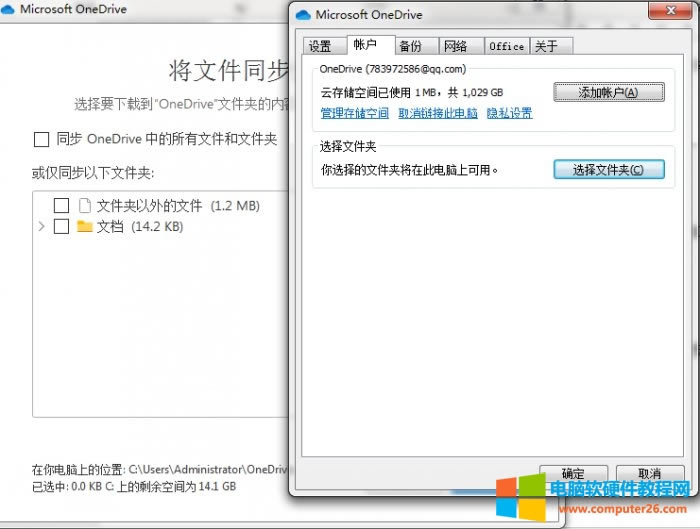Click the 取消链接此电脑 link
Viewport: 700px width, 529px height.
pos(437,113)
